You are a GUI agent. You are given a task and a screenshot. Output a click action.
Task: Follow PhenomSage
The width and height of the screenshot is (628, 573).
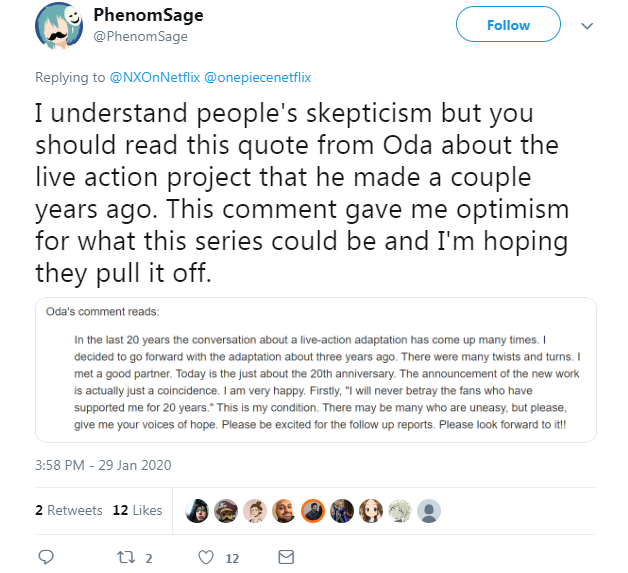(x=508, y=24)
